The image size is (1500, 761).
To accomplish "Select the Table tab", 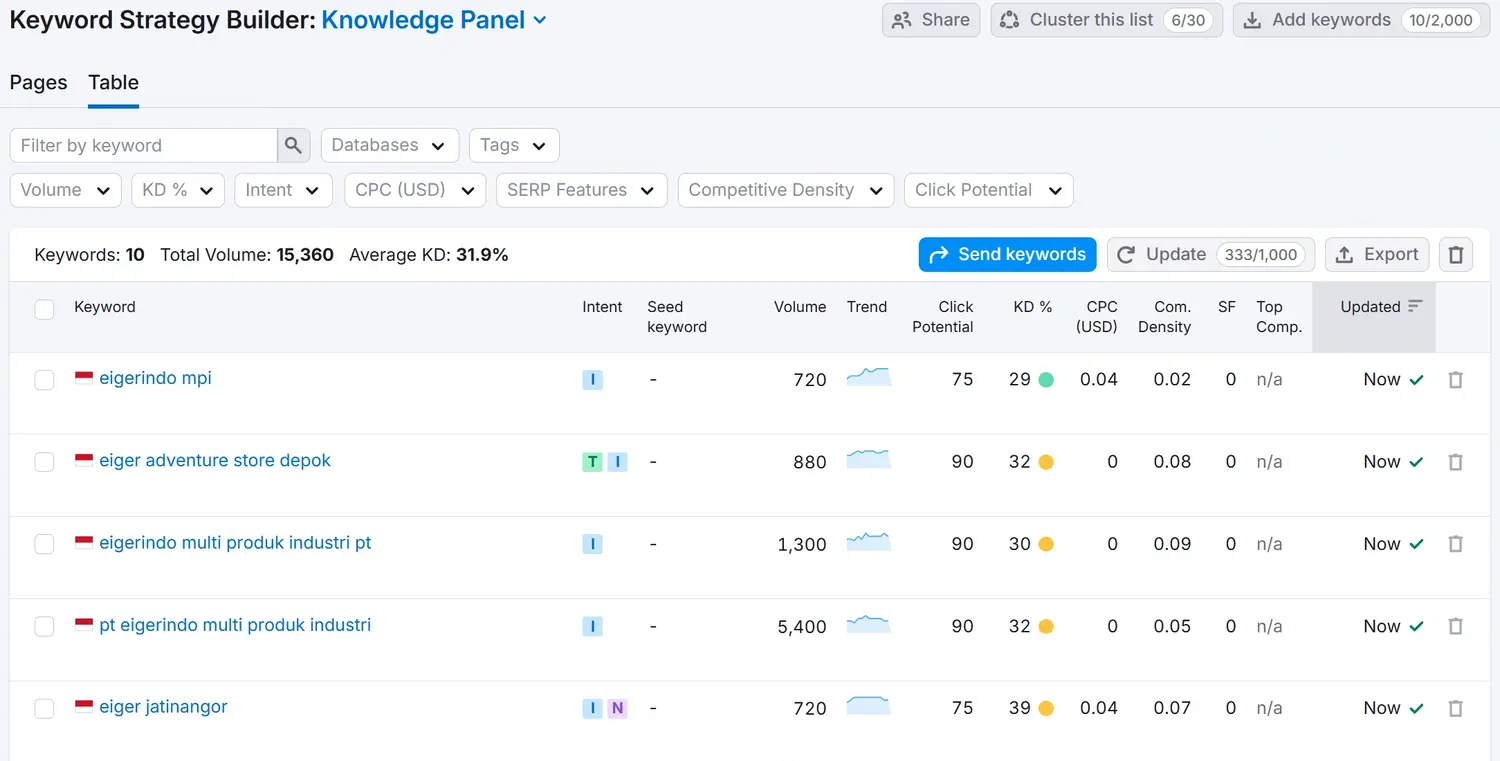I will pyautogui.click(x=113, y=83).
